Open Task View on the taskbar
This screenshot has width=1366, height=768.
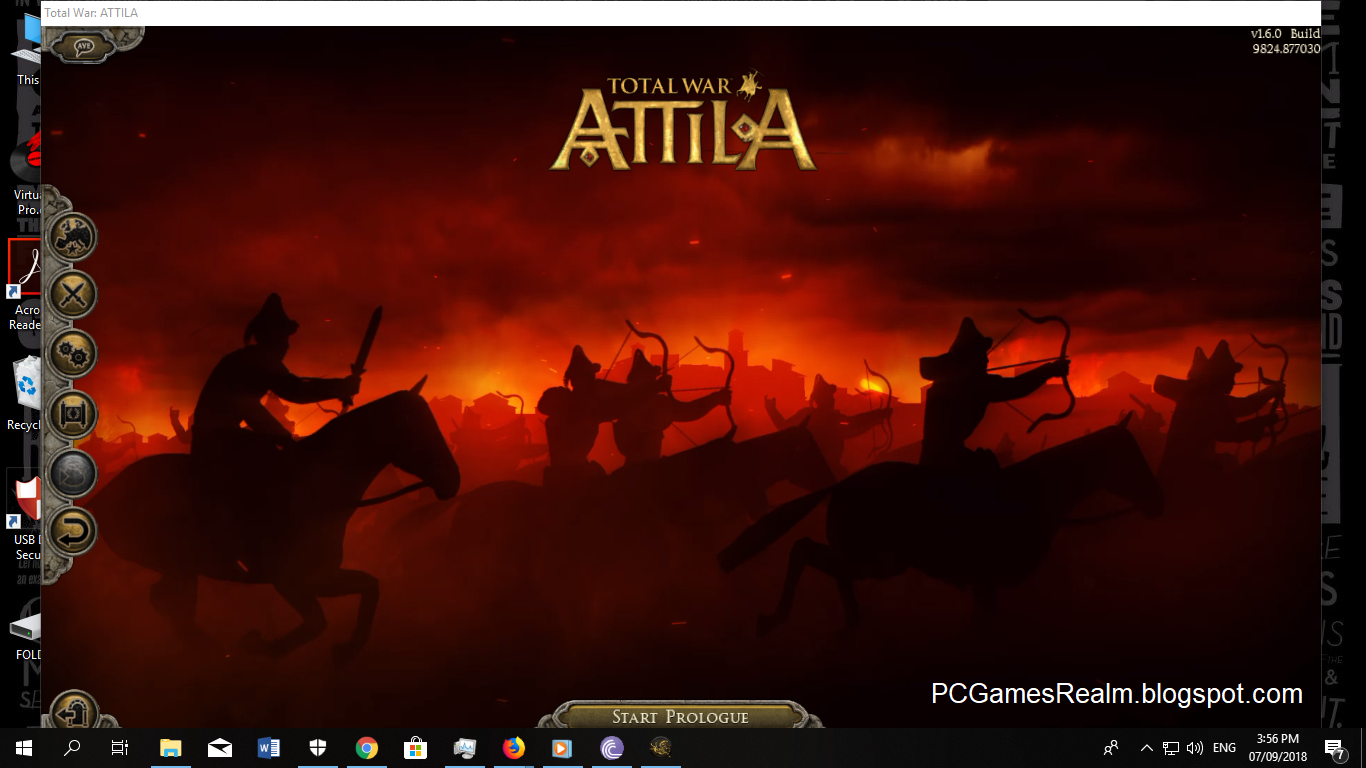pyautogui.click(x=120, y=748)
